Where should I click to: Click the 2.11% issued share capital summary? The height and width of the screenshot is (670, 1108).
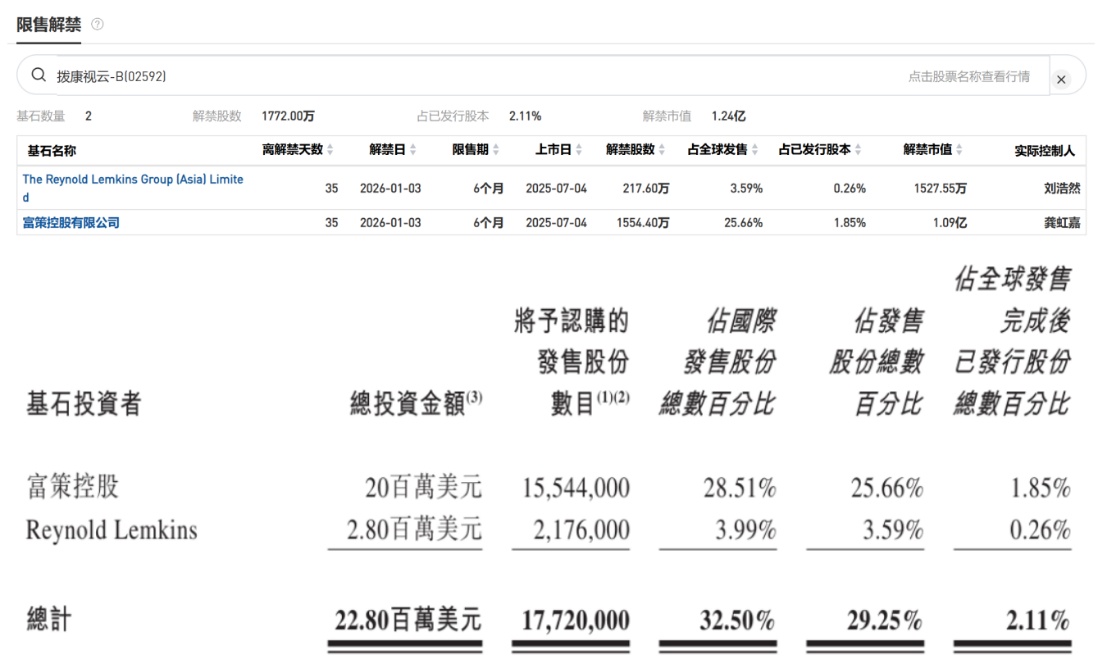tap(525, 116)
